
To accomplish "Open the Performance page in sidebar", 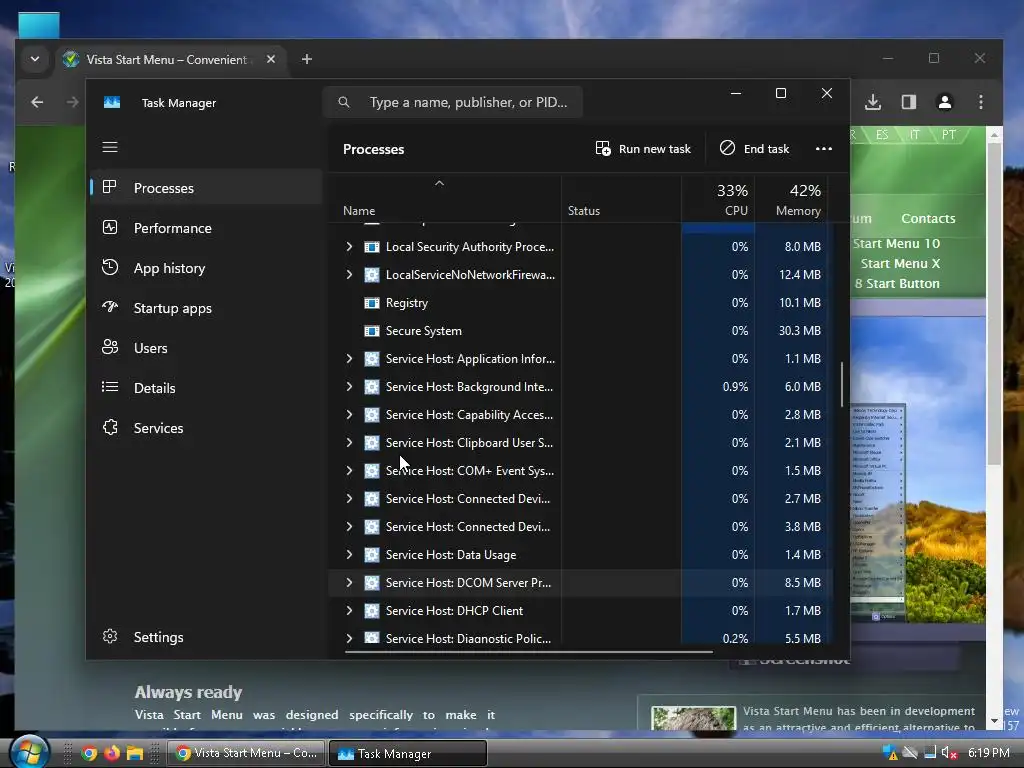I will pyautogui.click(x=206, y=228).
